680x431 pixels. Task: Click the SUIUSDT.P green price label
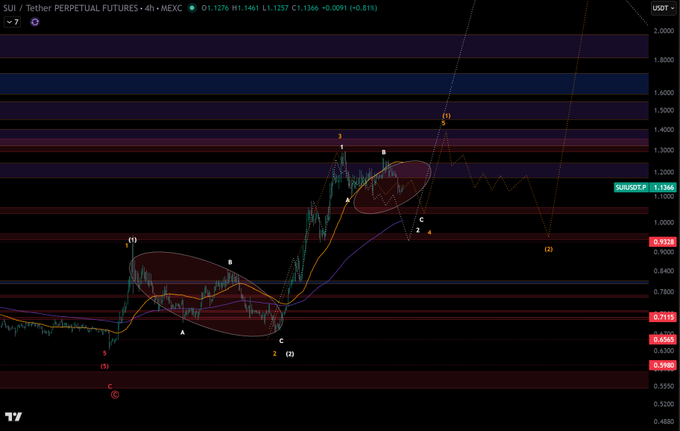(645, 187)
